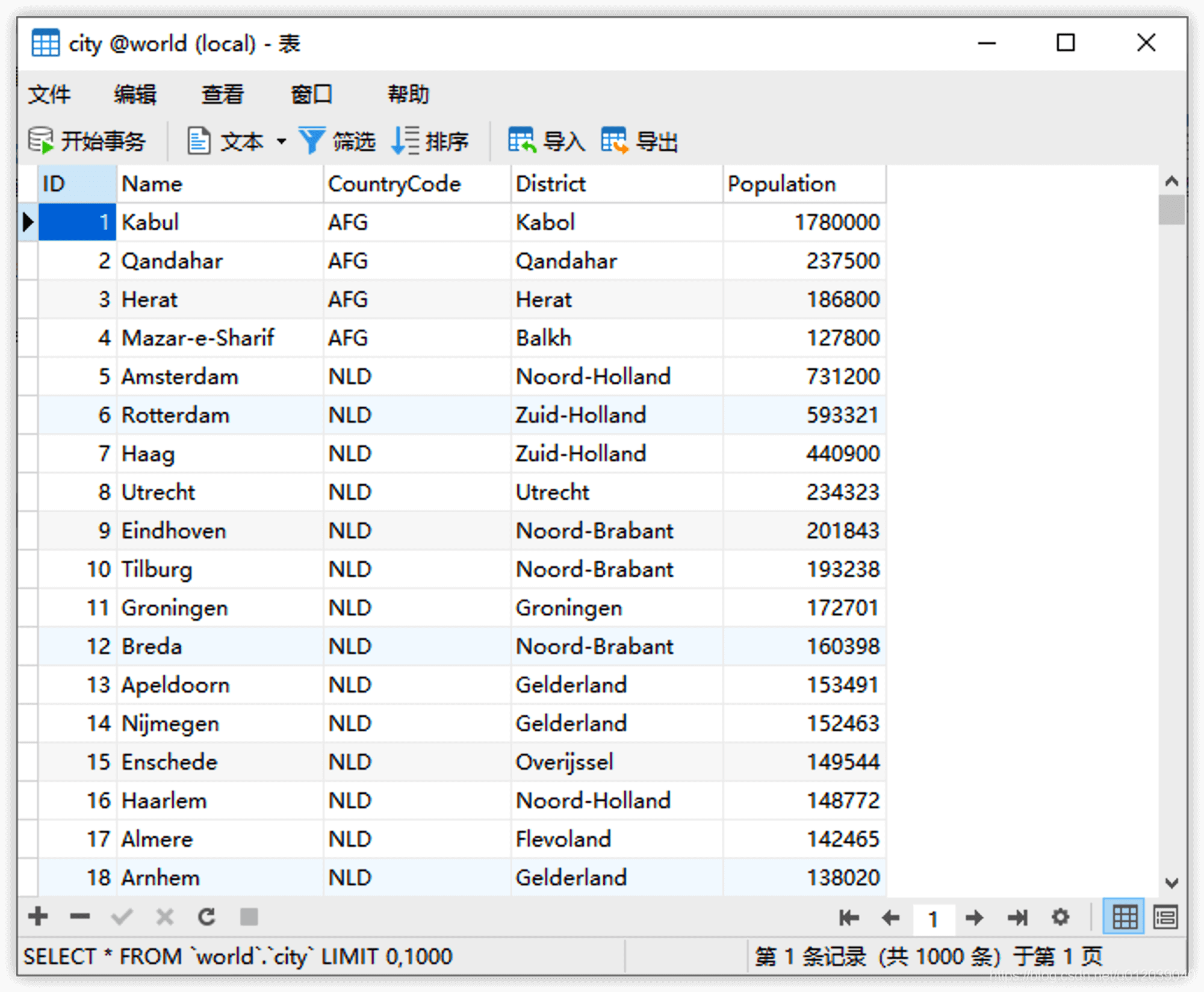Discard edits with the X button
This screenshot has height=992, width=1204.
coord(164,917)
